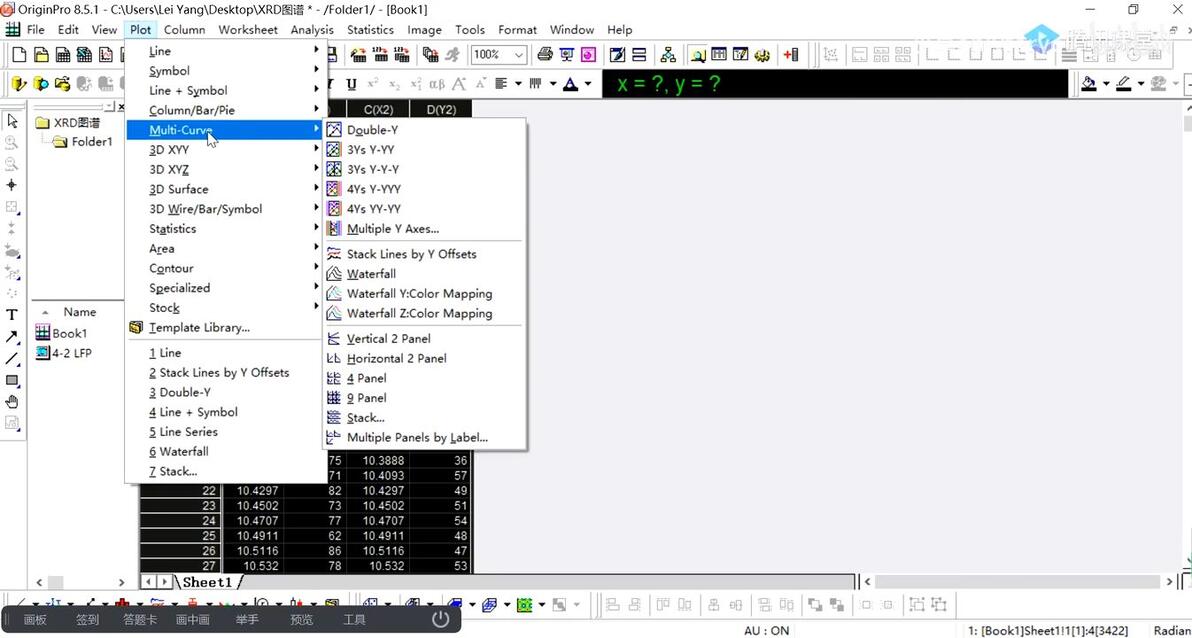The width and height of the screenshot is (1192, 638).
Task: Open the fill color dropdown arrow
Action: [x=1105, y=84]
